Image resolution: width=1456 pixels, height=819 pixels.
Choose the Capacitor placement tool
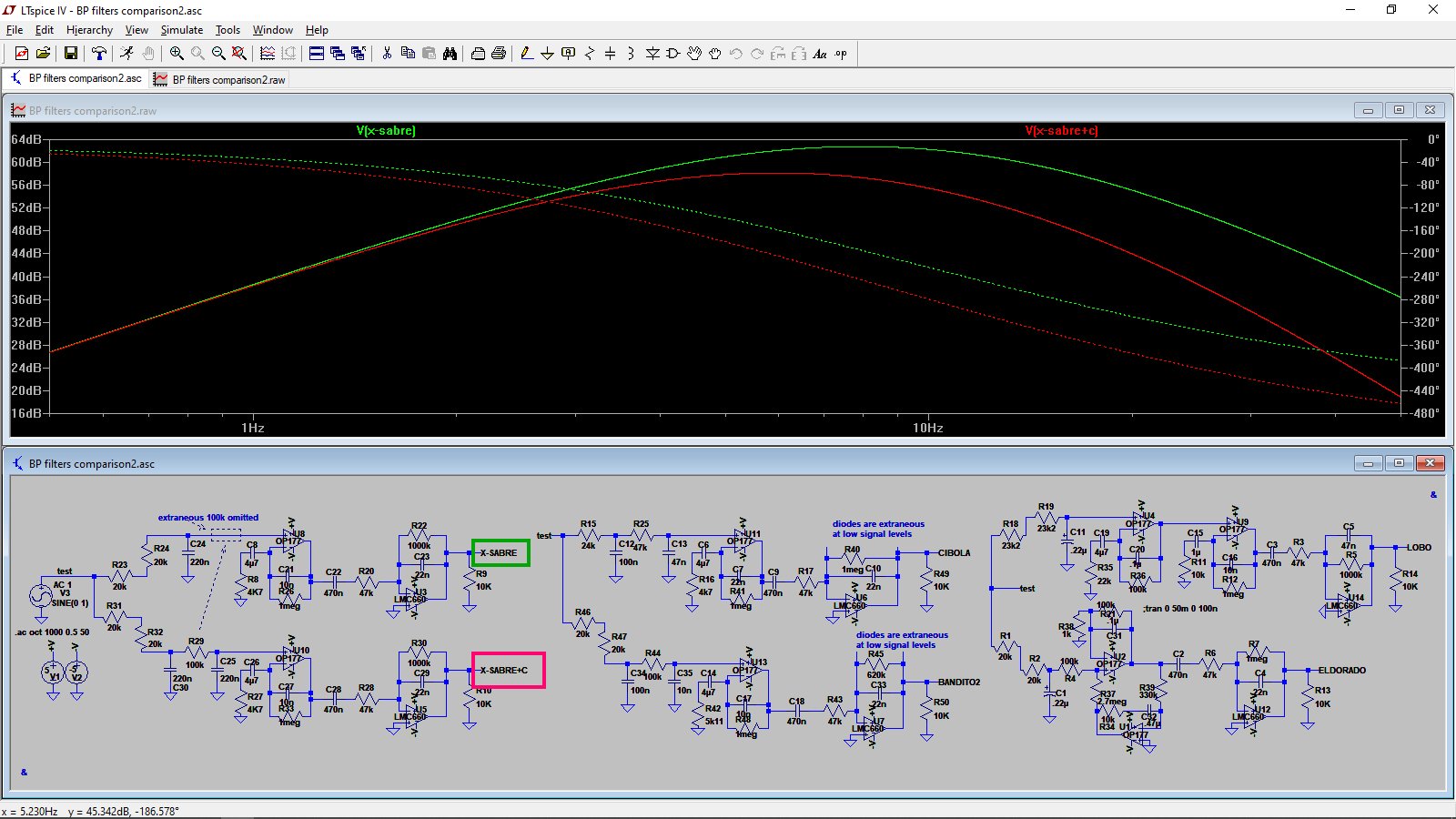(x=610, y=54)
